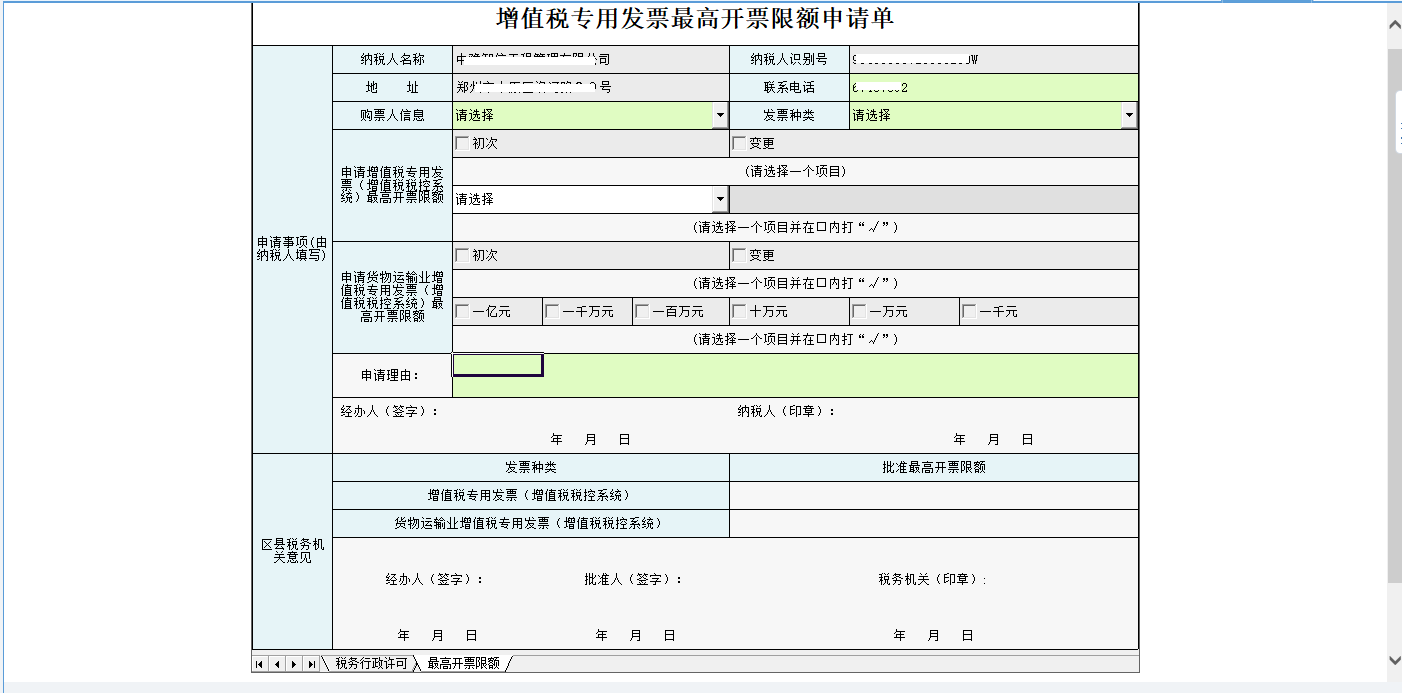Viewport: 1402px width, 693px height.
Task: Open the 购票人信息 dropdown
Action: 720,114
